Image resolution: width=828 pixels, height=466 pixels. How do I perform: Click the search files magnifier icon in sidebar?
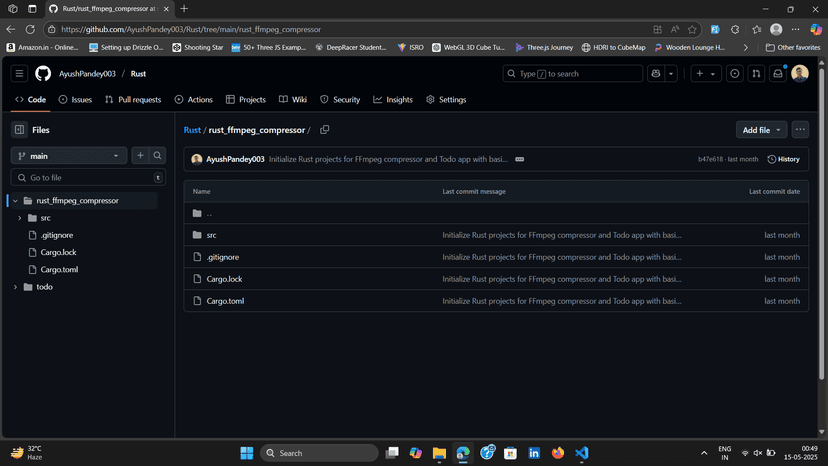click(x=157, y=155)
